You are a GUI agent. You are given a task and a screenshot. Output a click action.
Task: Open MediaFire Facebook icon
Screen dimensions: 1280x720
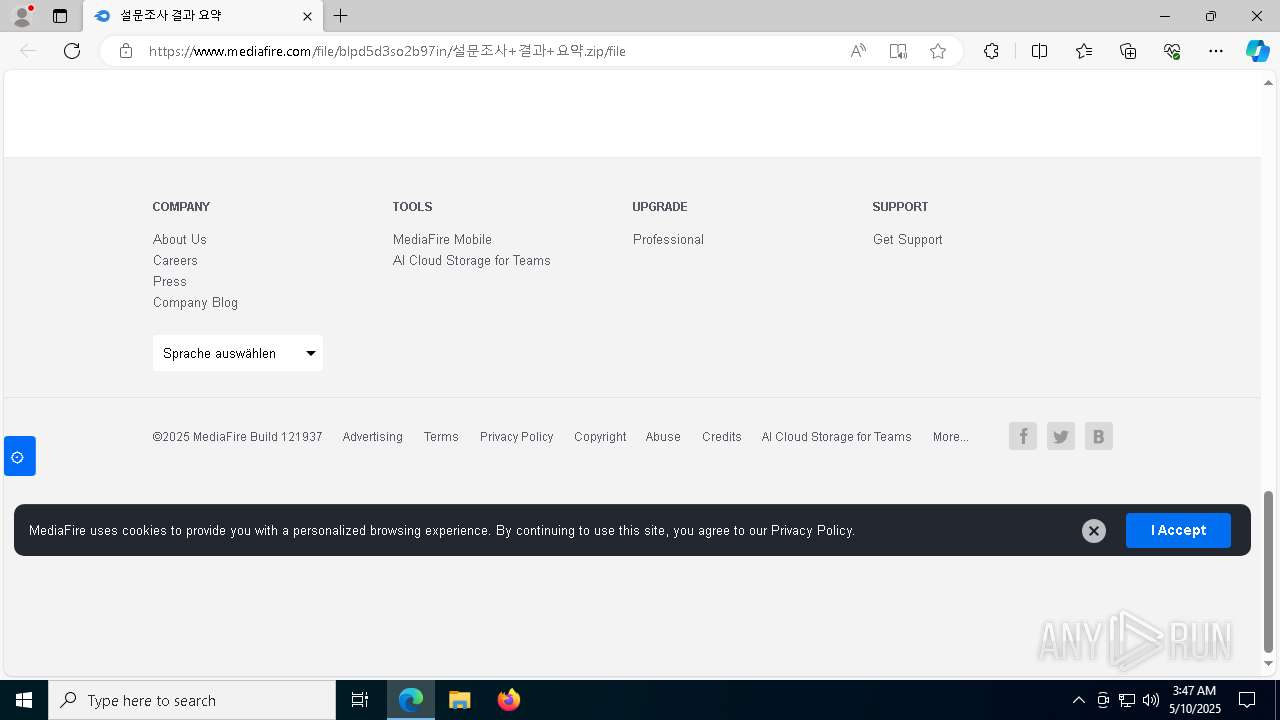coord(1023,436)
